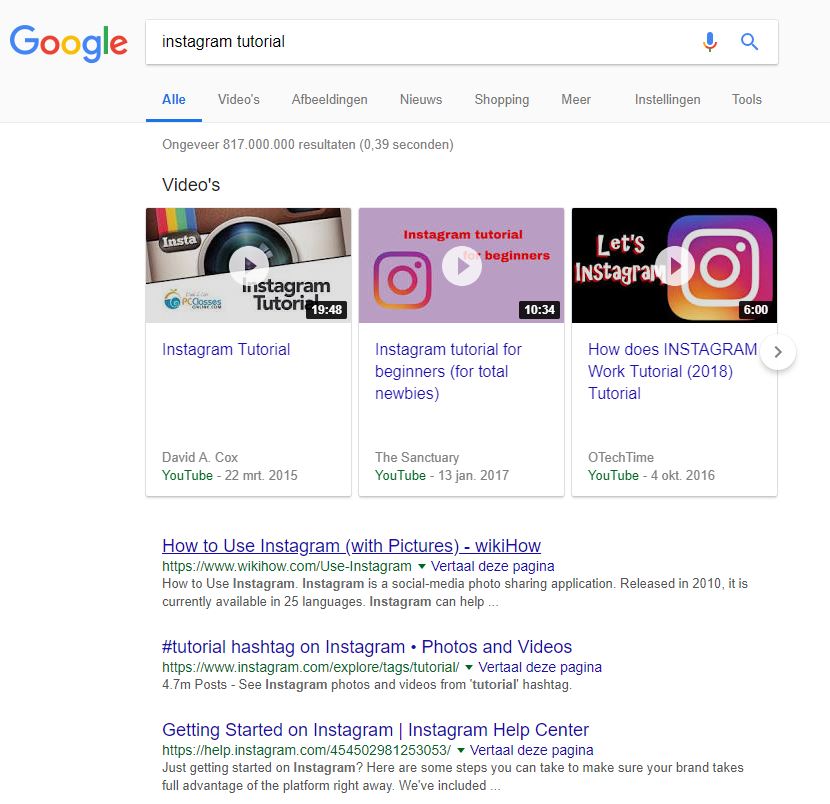Open 'How does INSTAGRAM Work Tutorial' link
This screenshot has width=830, height=804.
672,371
